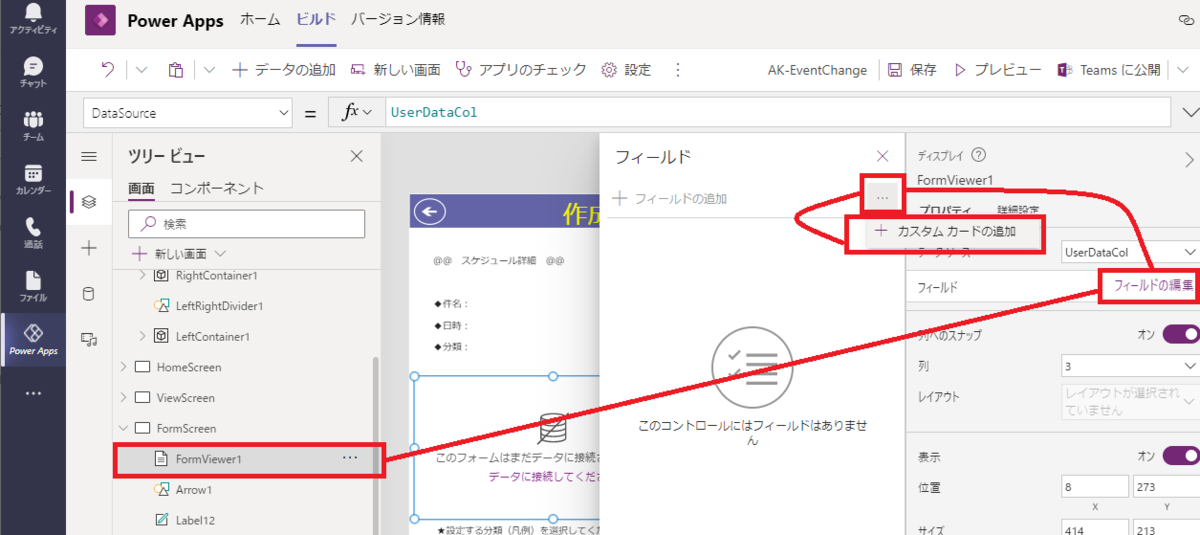Viewport: 1200px width, 535px height.
Task: Click フィールドの追加 in fields panel
Action: click(670, 198)
